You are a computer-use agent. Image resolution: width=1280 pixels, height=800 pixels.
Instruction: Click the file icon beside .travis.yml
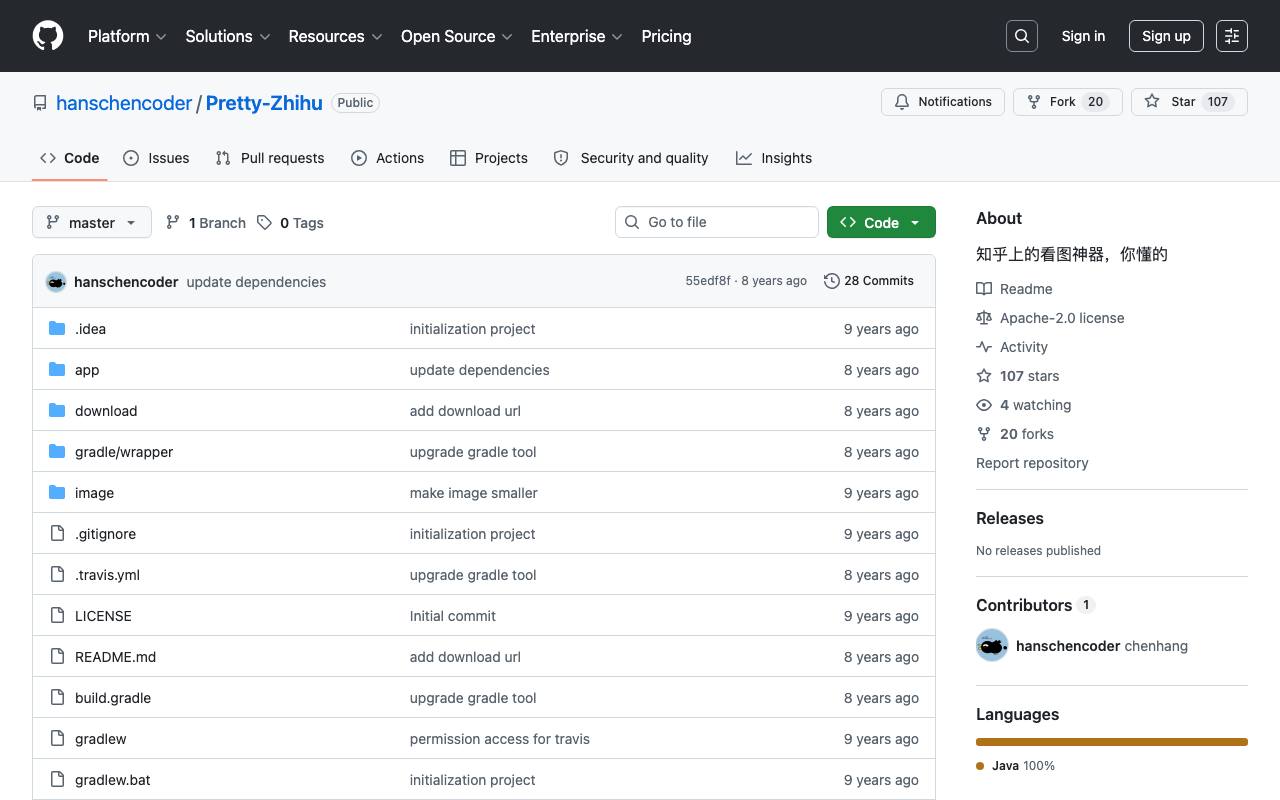[57, 575]
